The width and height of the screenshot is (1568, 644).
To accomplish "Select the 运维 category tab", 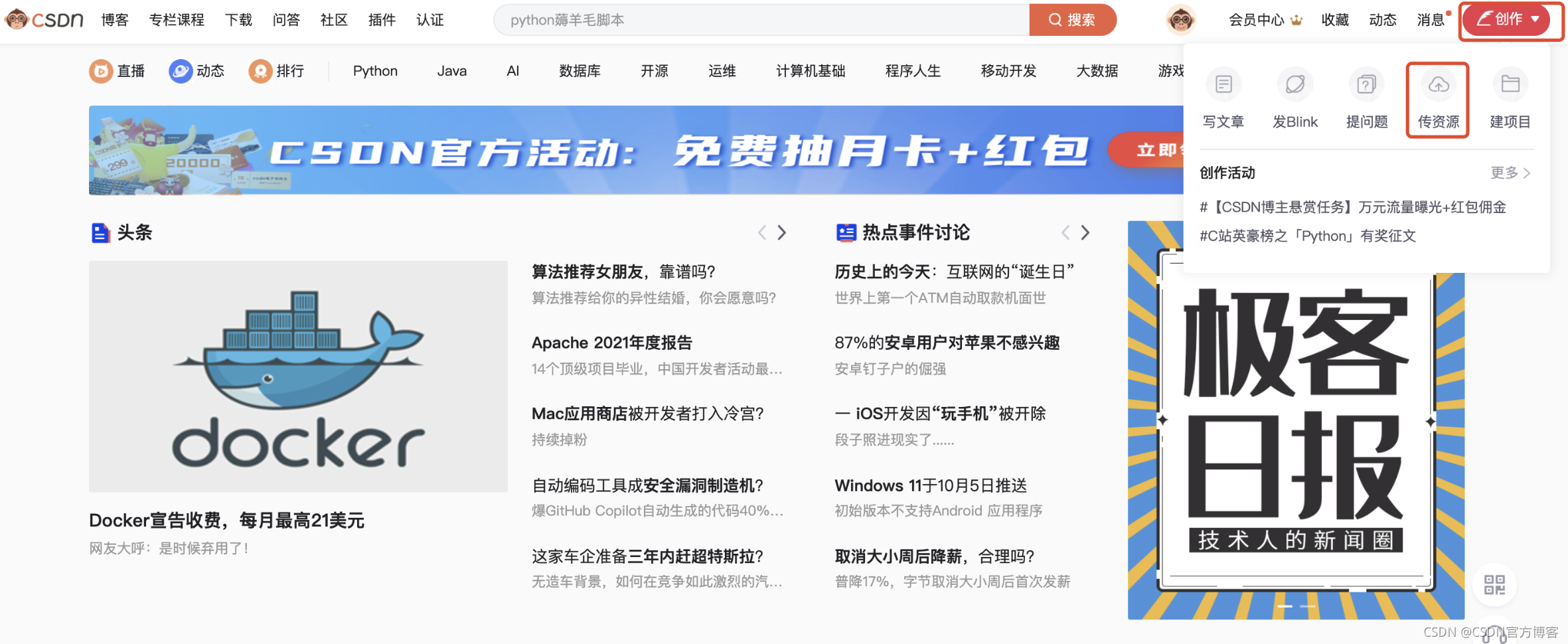I will click(x=722, y=71).
